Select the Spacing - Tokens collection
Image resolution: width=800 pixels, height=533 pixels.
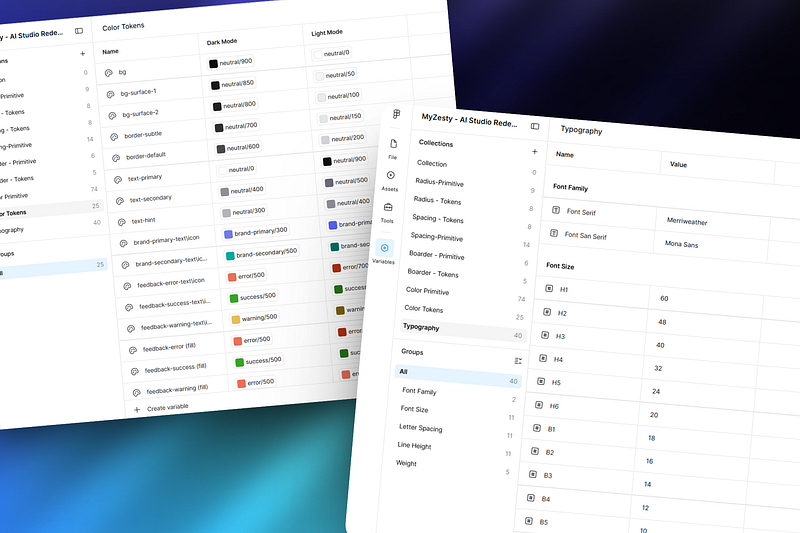tap(438, 218)
